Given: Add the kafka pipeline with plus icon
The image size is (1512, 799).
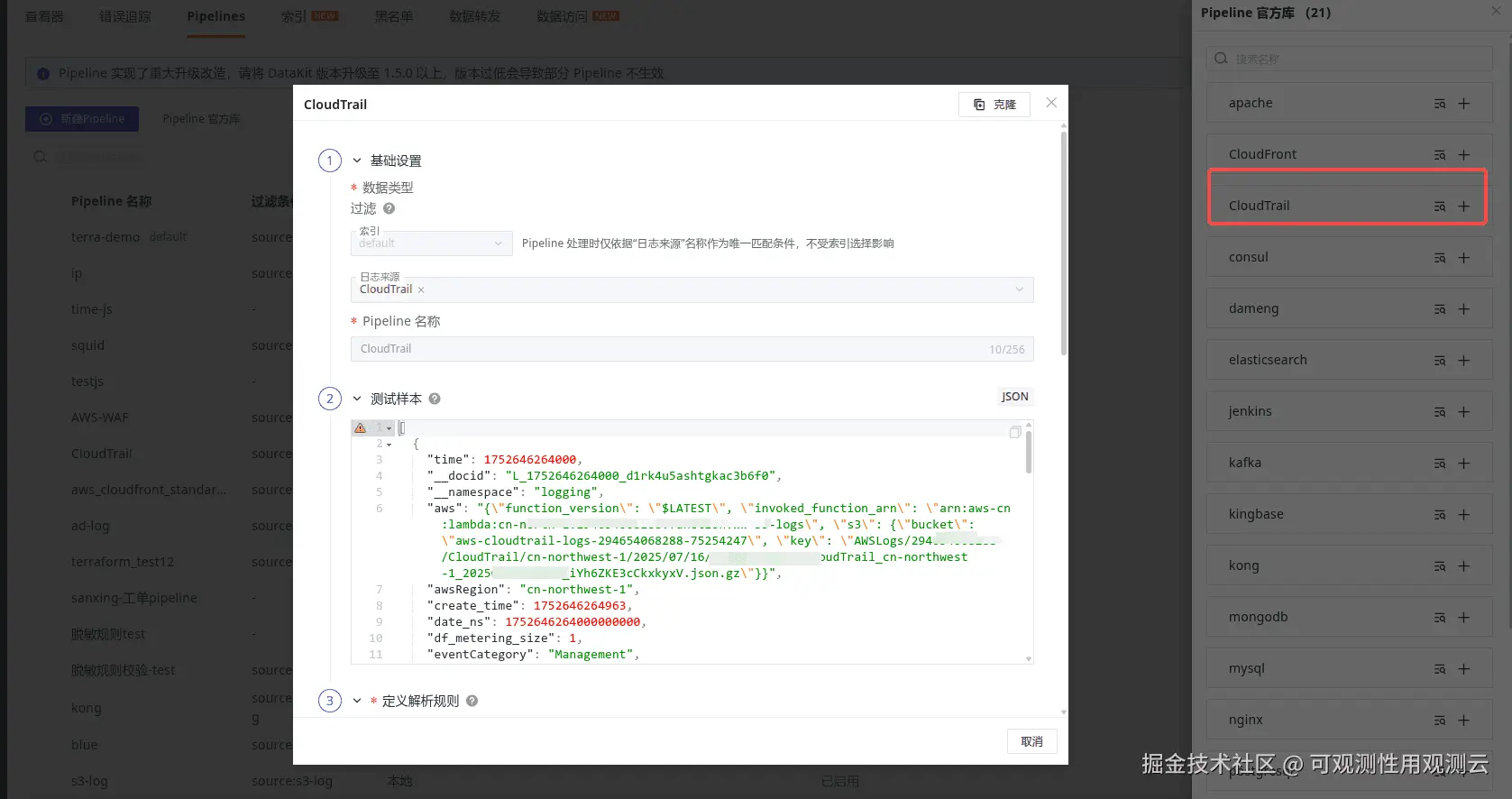Looking at the screenshot, I should click(1464, 464).
